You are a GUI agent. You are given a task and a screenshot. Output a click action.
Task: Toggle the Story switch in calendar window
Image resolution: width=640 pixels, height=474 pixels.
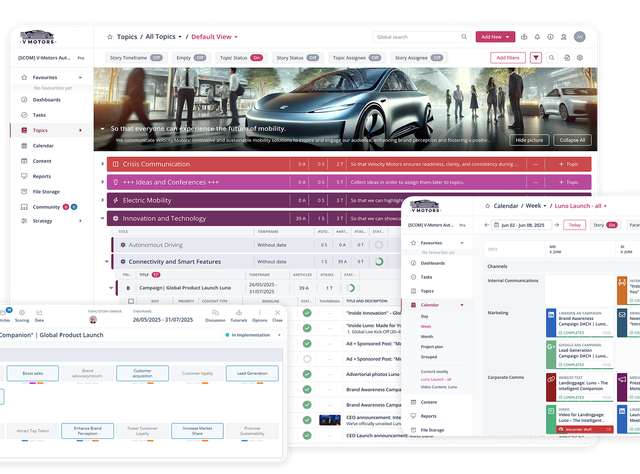612,225
